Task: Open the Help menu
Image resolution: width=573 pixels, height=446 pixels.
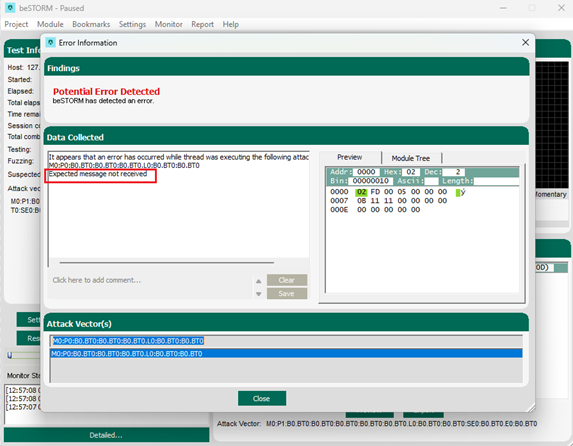Action: click(x=231, y=24)
